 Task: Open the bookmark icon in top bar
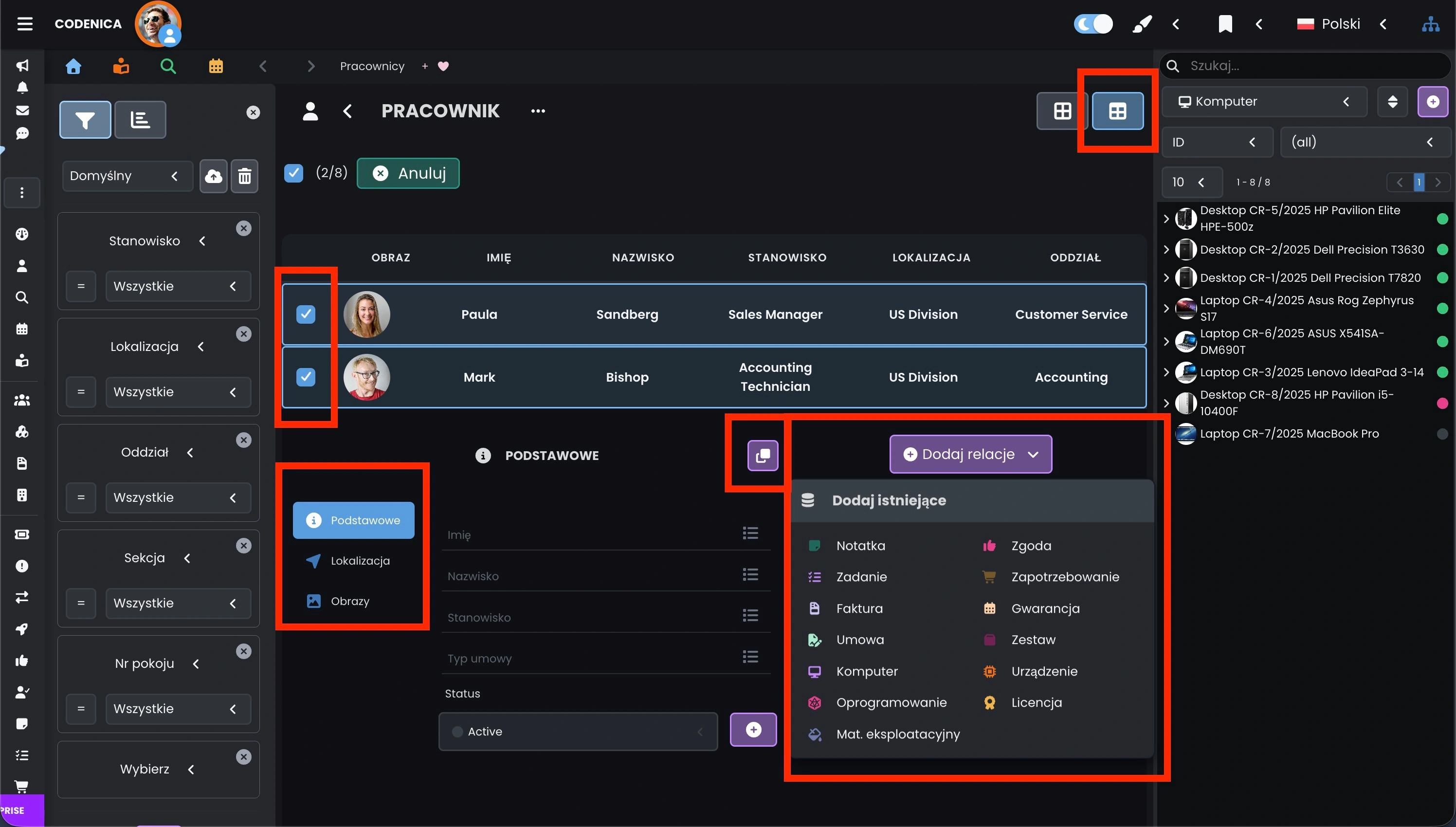pos(1225,24)
